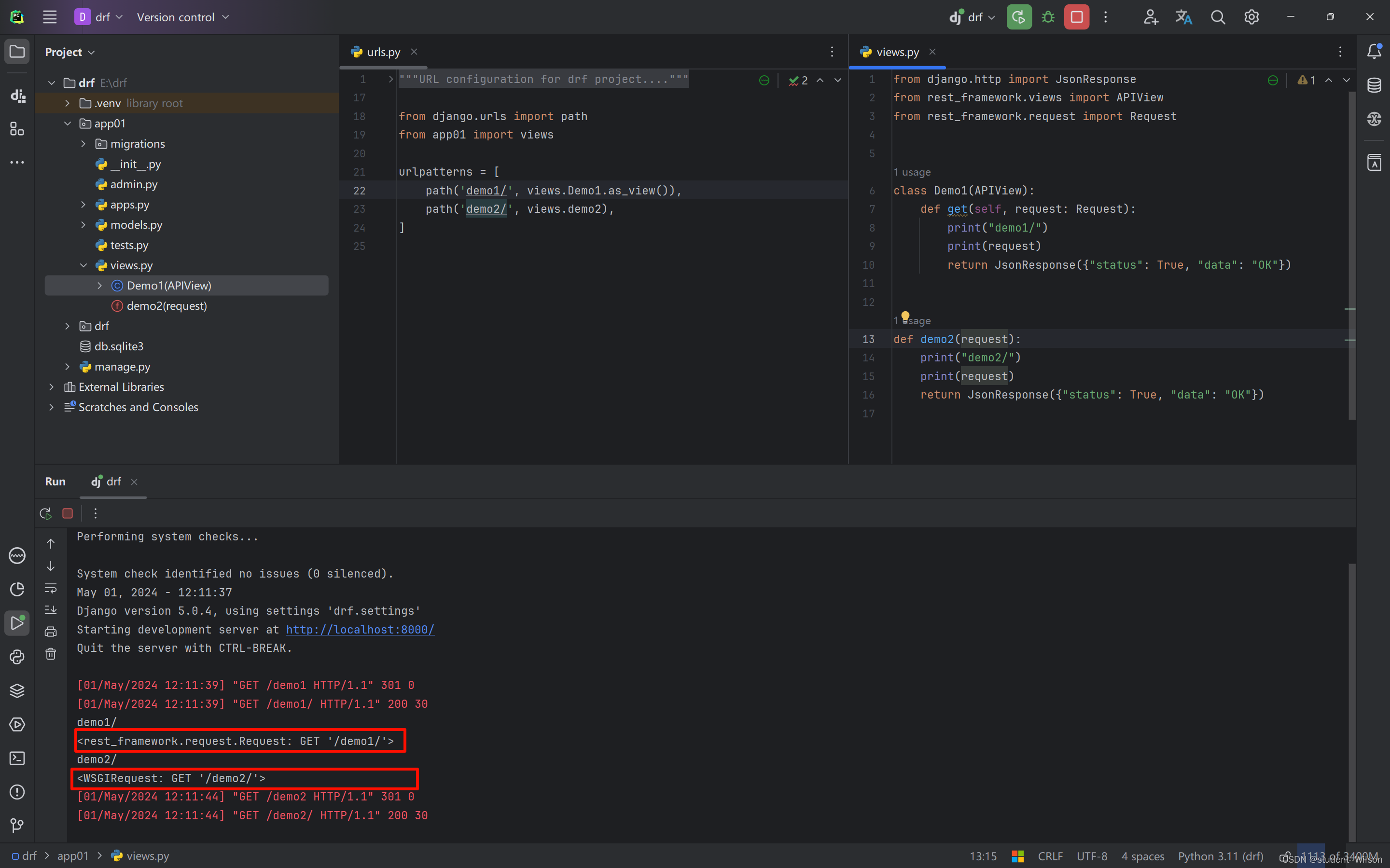Print console output icon
This screenshot has width=1390, height=868.
pyautogui.click(x=51, y=632)
